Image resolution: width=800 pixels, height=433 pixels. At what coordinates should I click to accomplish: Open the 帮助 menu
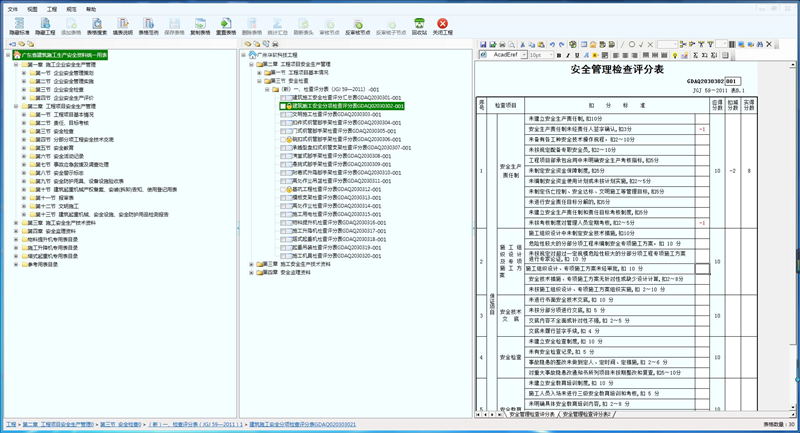click(x=91, y=9)
